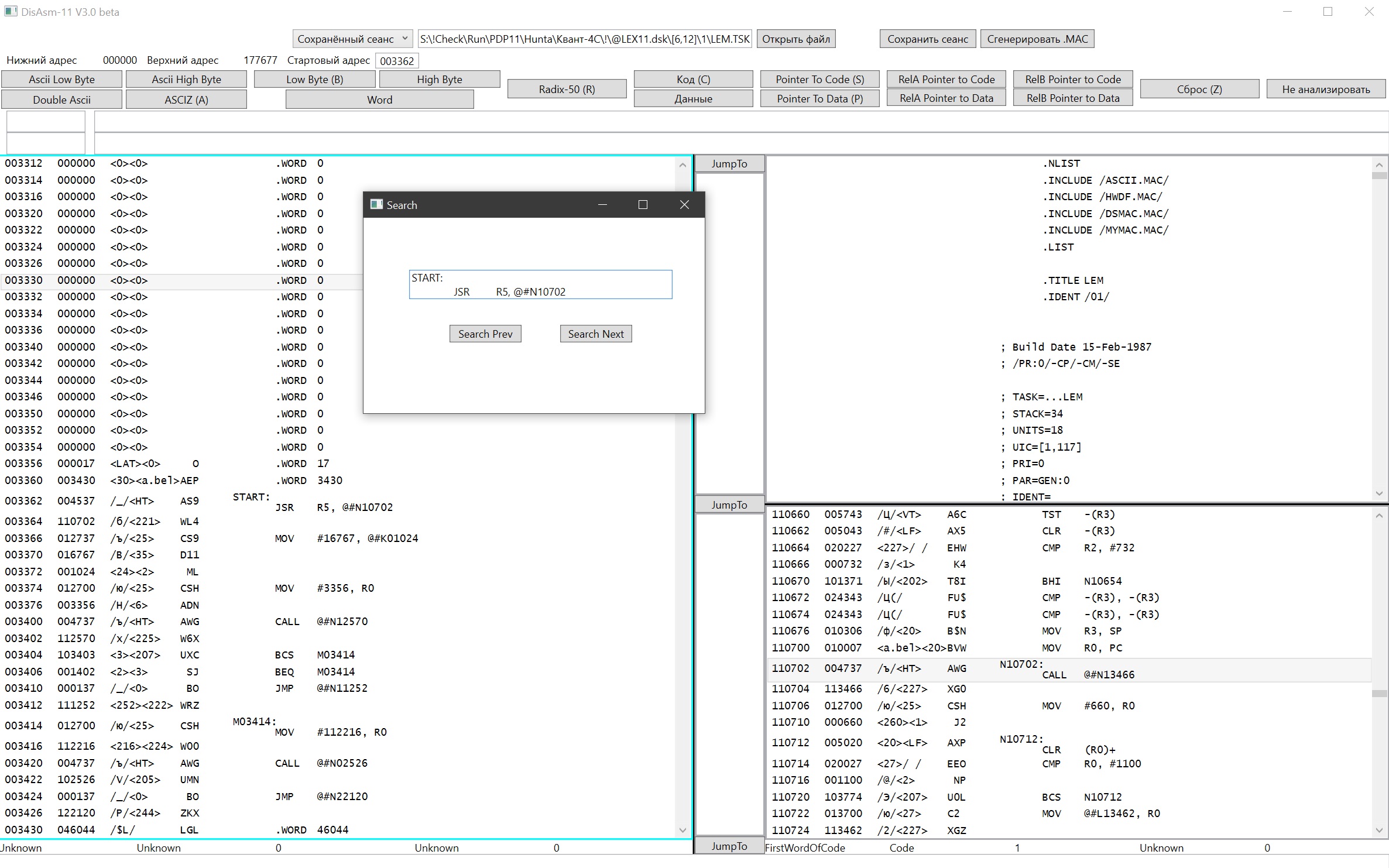Click the Pointer To Code (S) button

819,80
